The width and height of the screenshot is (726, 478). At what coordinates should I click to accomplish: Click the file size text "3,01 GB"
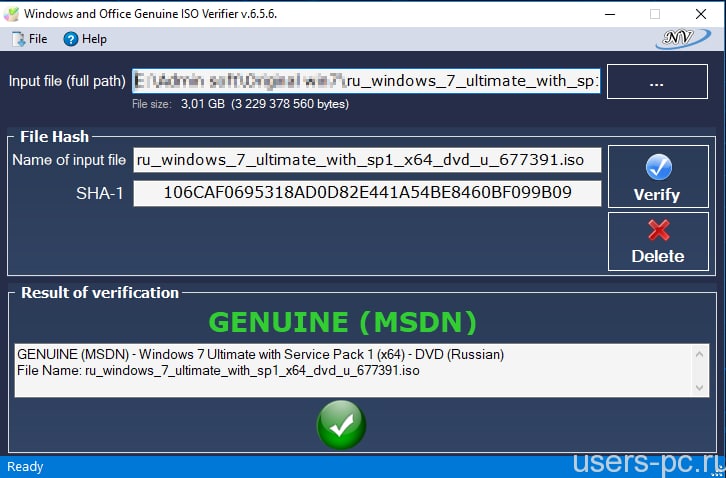[x=202, y=104]
